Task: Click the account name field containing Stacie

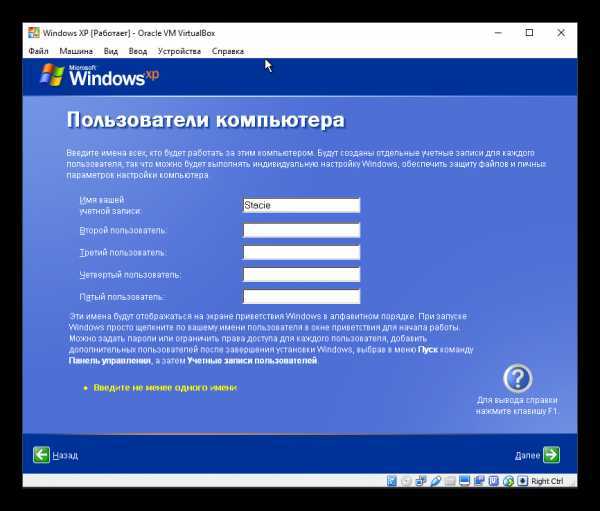Action: [x=301, y=205]
